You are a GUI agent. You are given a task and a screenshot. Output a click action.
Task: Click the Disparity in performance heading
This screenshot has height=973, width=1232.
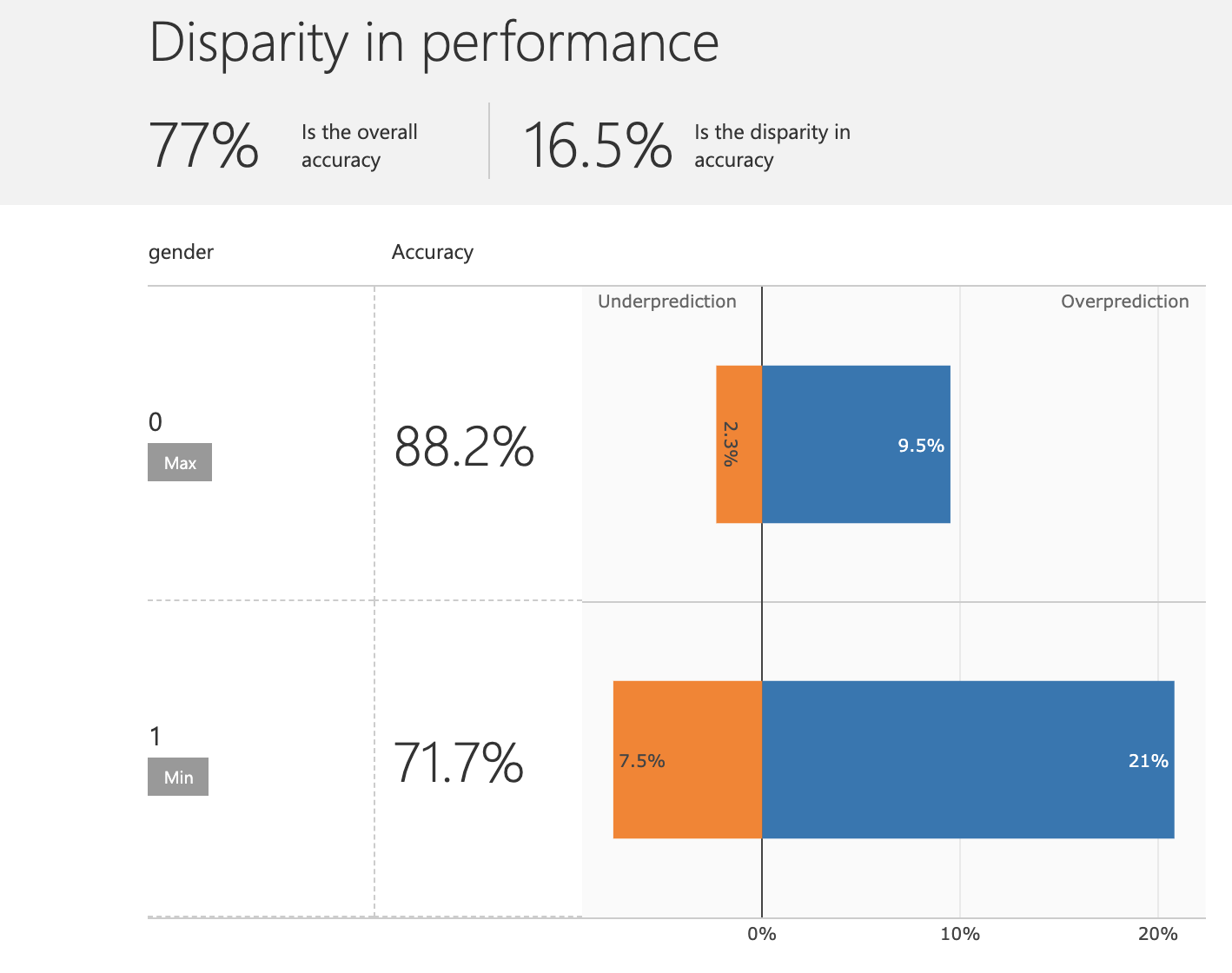pyautogui.click(x=434, y=42)
